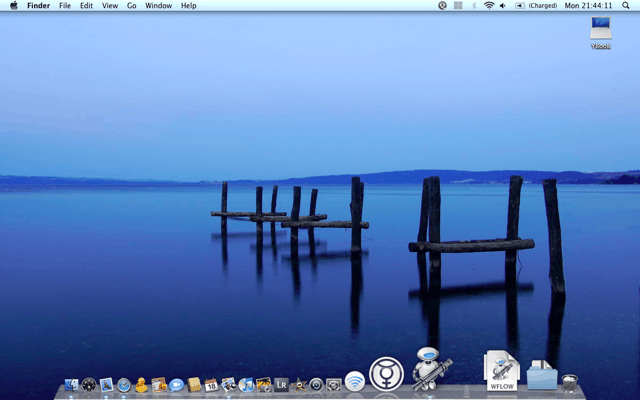This screenshot has width=640, height=400.
Task: Launch iTunes from the Dock
Action: click(246, 384)
